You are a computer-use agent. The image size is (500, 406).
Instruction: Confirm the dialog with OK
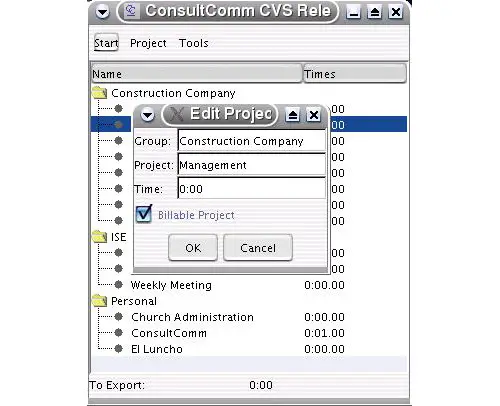click(193, 248)
